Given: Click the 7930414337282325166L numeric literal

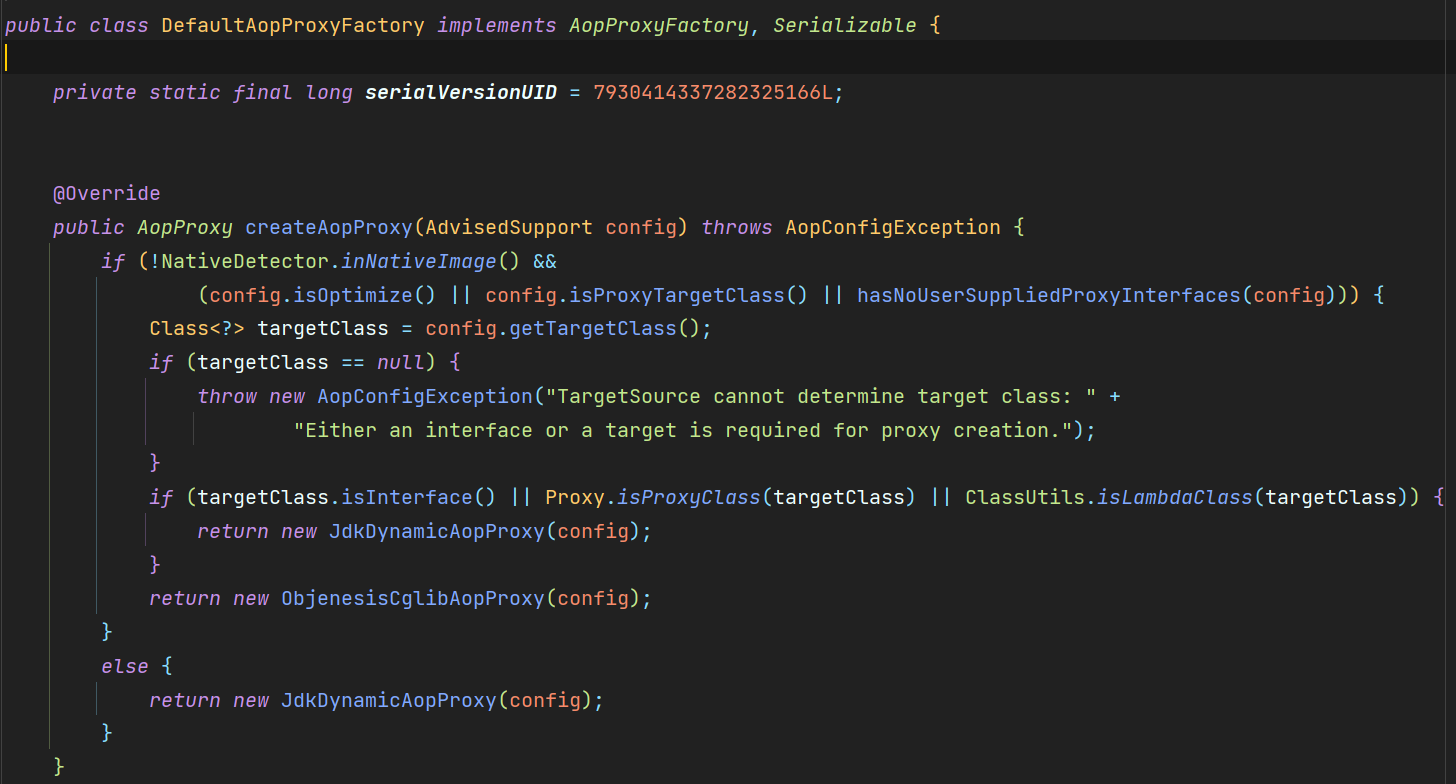Looking at the screenshot, I should pos(712,93).
